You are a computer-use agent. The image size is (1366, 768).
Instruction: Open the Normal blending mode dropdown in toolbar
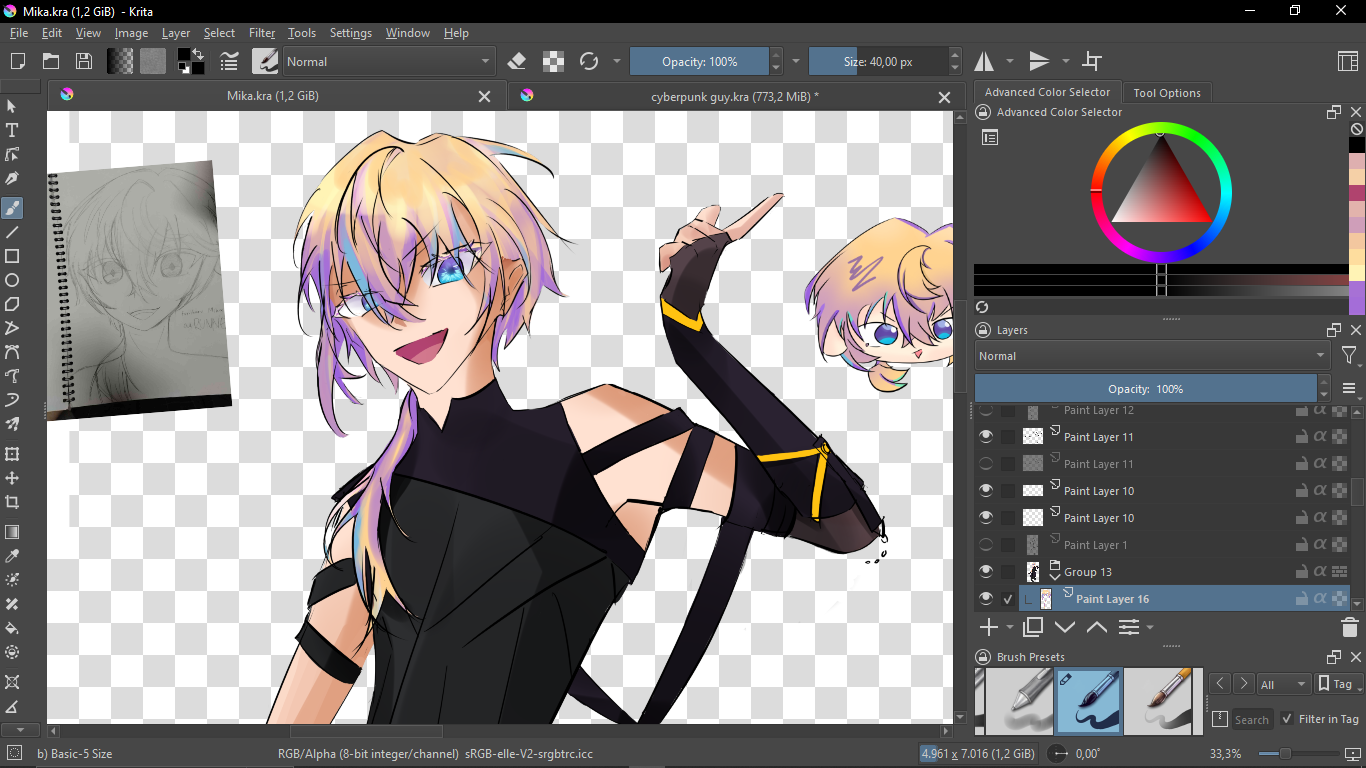click(388, 62)
